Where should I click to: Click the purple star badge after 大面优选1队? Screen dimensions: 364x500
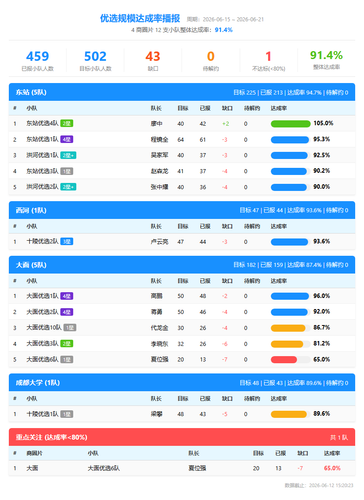[x=67, y=296]
